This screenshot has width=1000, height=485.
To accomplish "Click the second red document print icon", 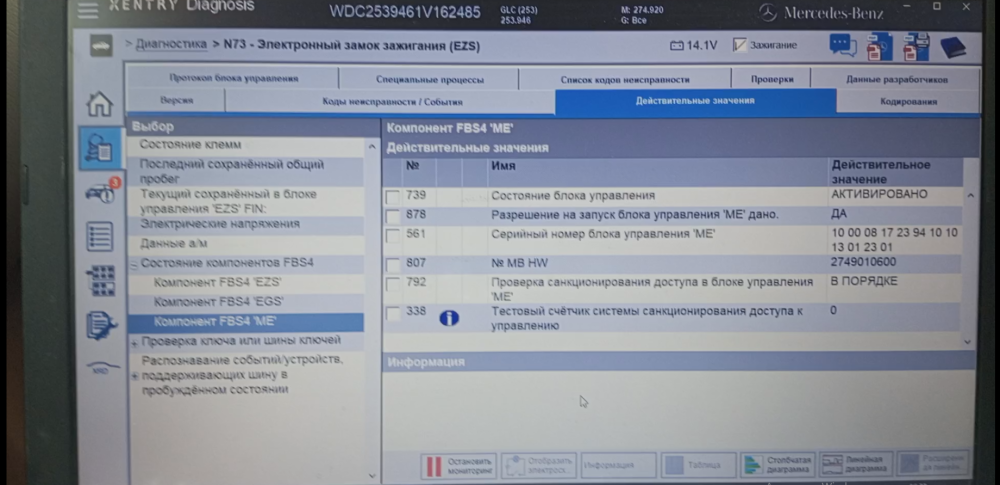I will [x=915, y=46].
